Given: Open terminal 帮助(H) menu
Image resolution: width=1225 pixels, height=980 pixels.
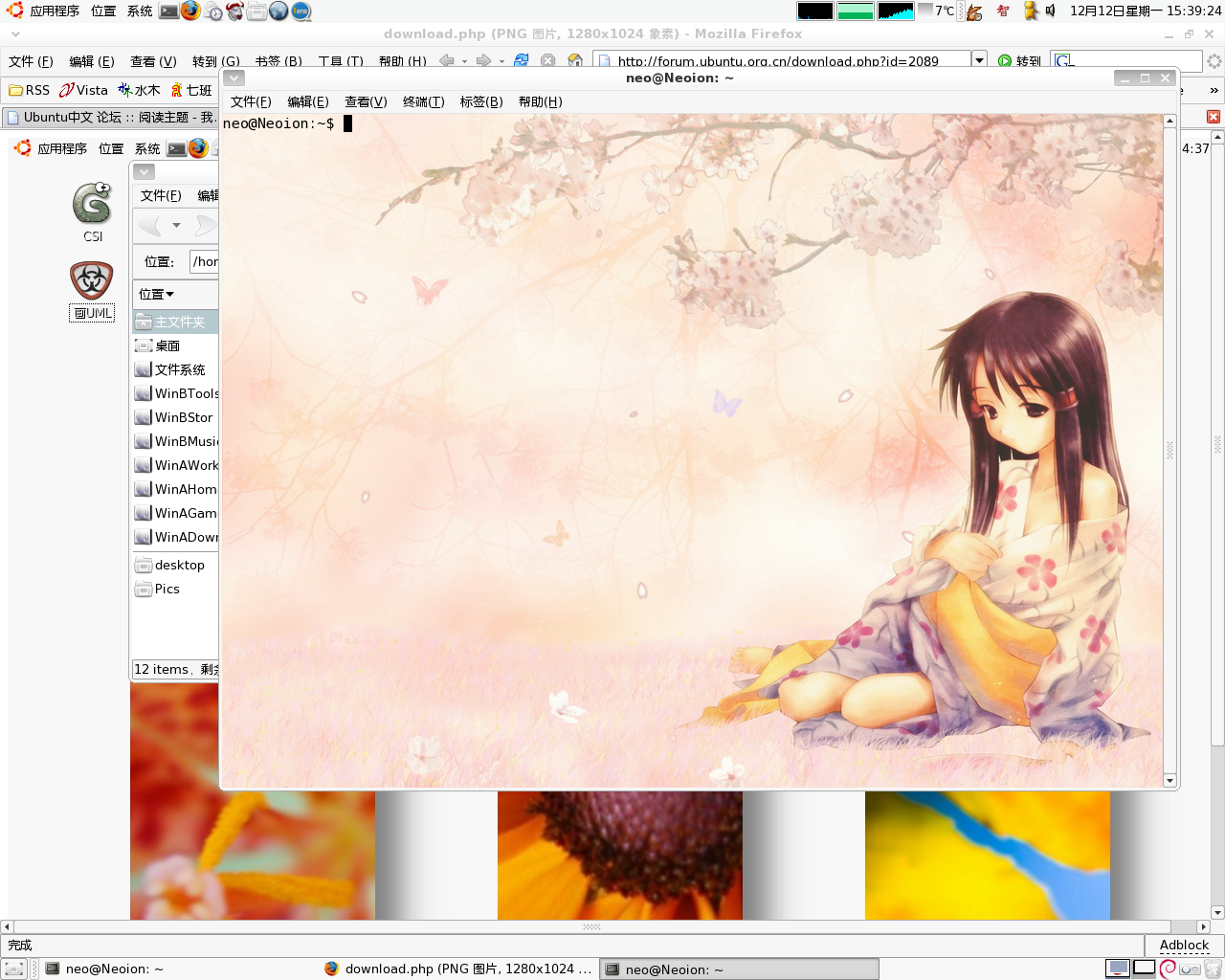Looking at the screenshot, I should coord(541,101).
